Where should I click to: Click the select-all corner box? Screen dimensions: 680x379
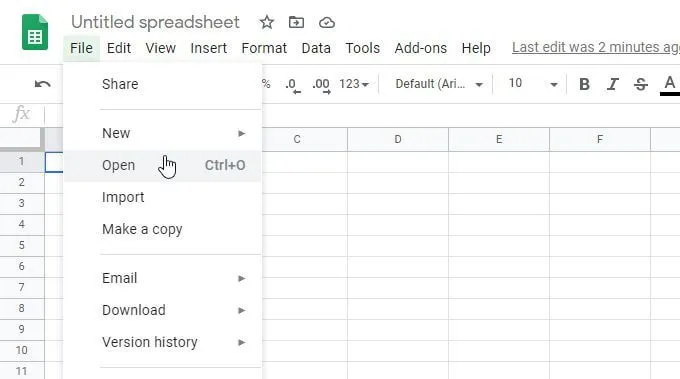(22, 139)
